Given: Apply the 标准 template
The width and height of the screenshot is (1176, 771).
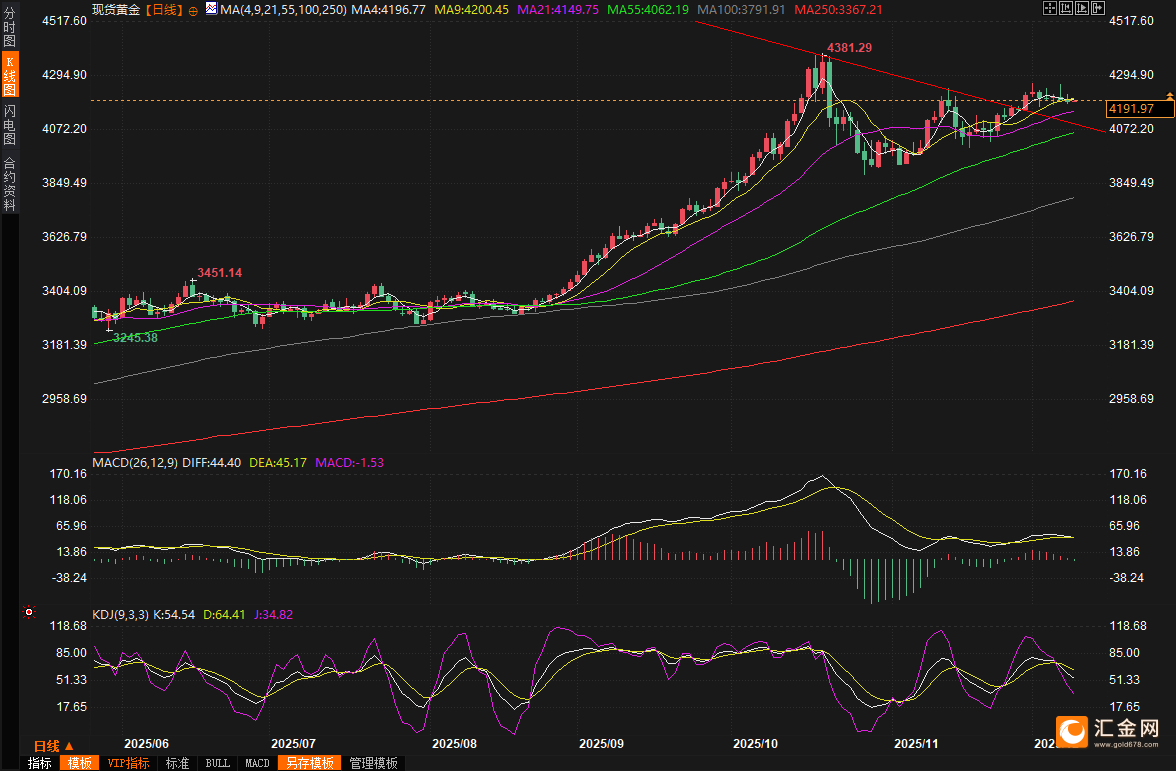Looking at the screenshot, I should 178,763.
